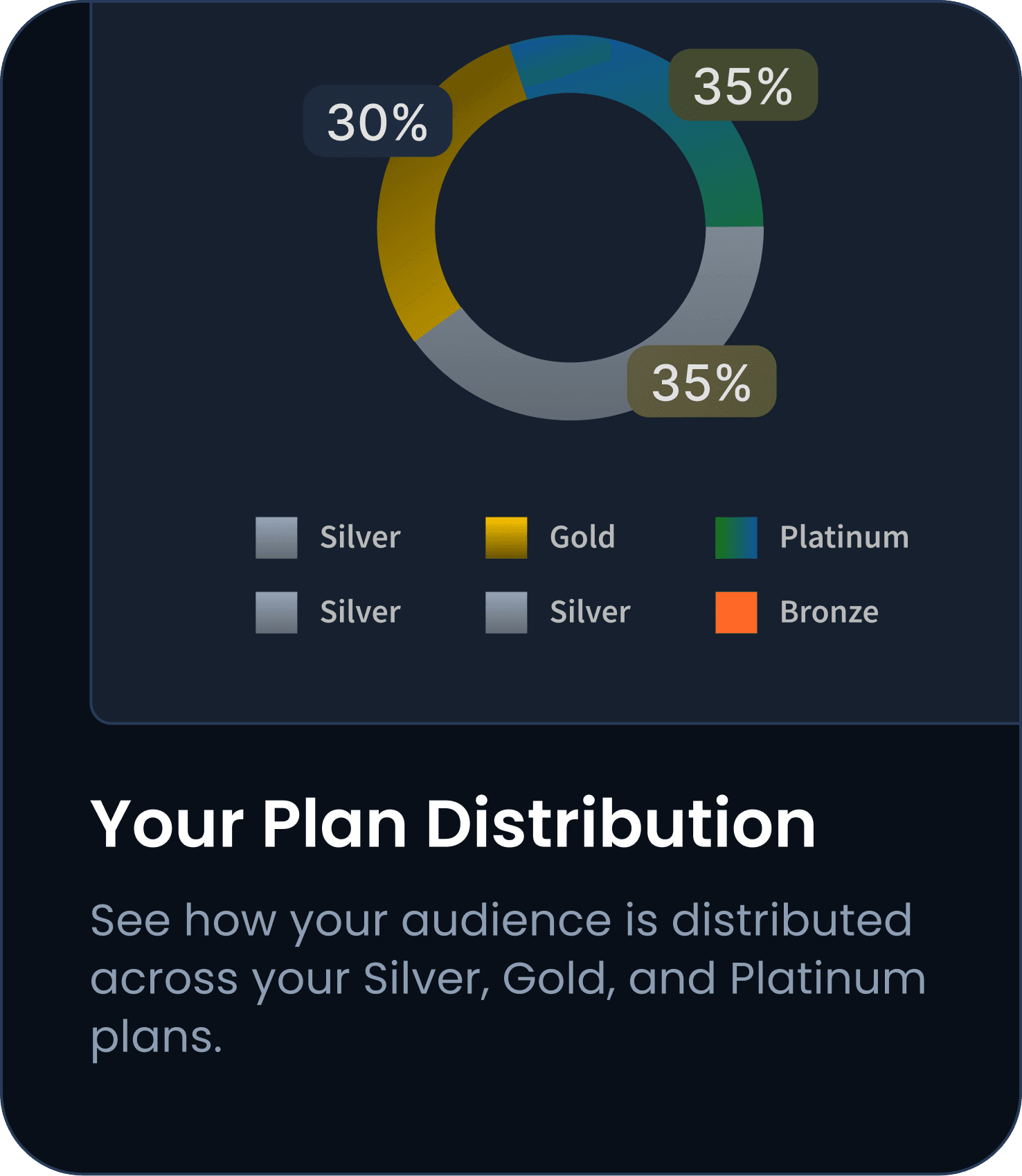1022x1176 pixels.
Task: Click the Silver swatch directly below Gold swatch
Action: (x=506, y=612)
